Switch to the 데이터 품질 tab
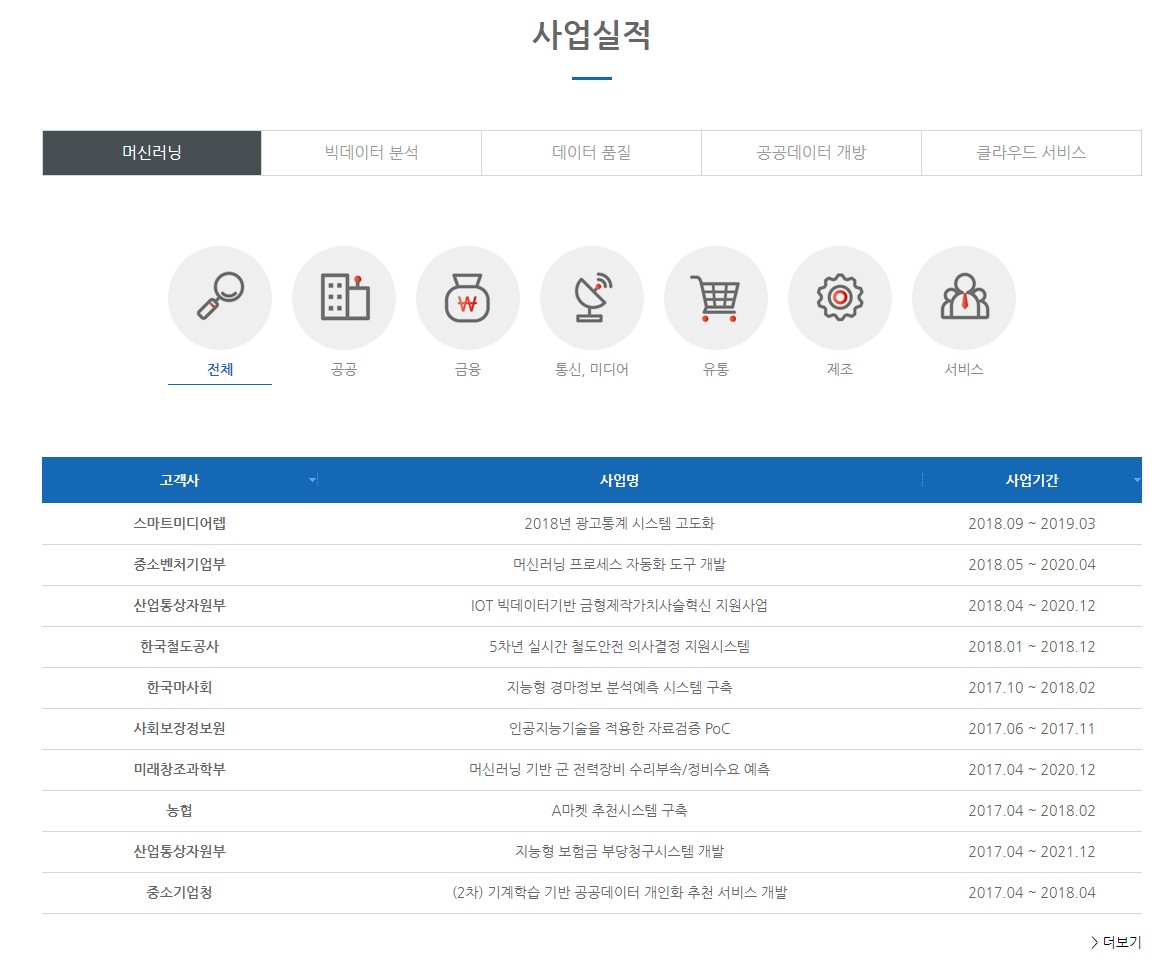This screenshot has width=1165, height=964. (x=591, y=153)
